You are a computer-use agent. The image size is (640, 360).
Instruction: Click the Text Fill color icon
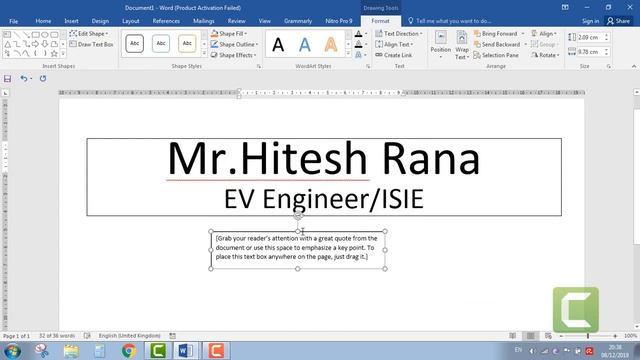358,34
